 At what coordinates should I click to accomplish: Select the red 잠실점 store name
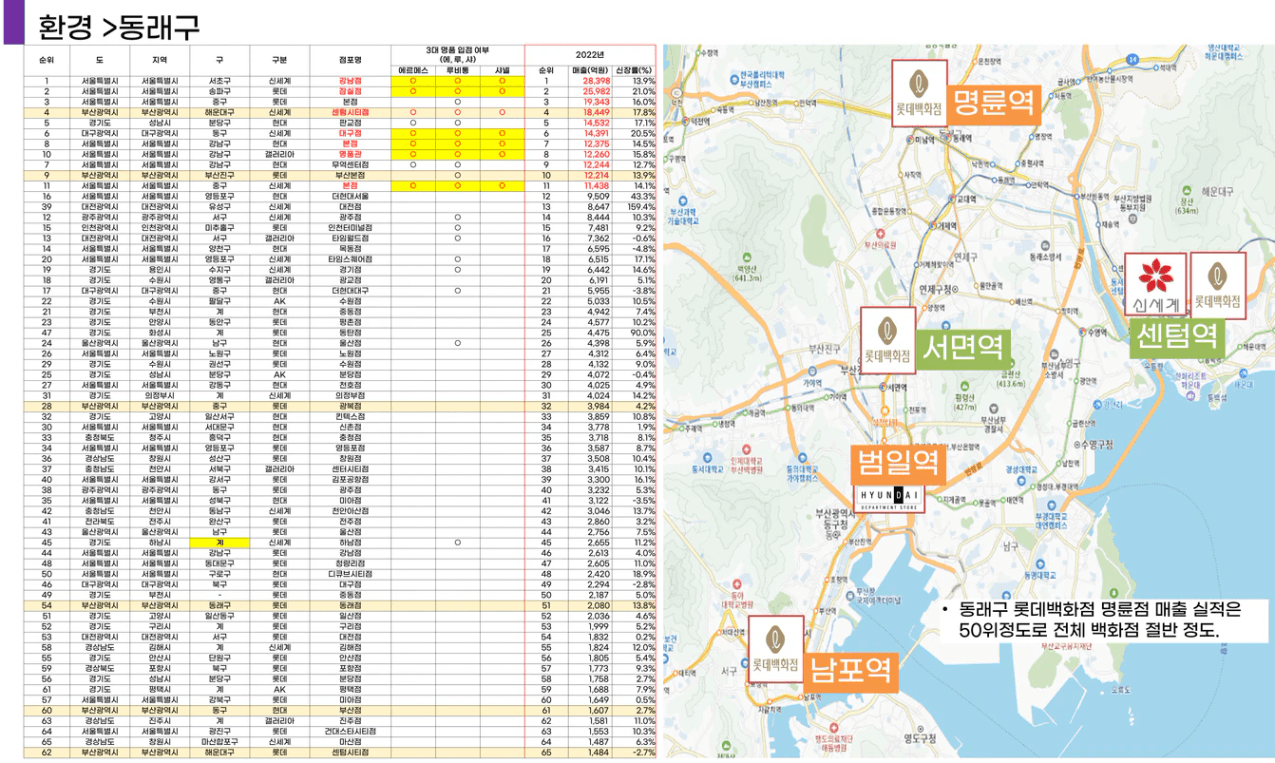click(350, 91)
